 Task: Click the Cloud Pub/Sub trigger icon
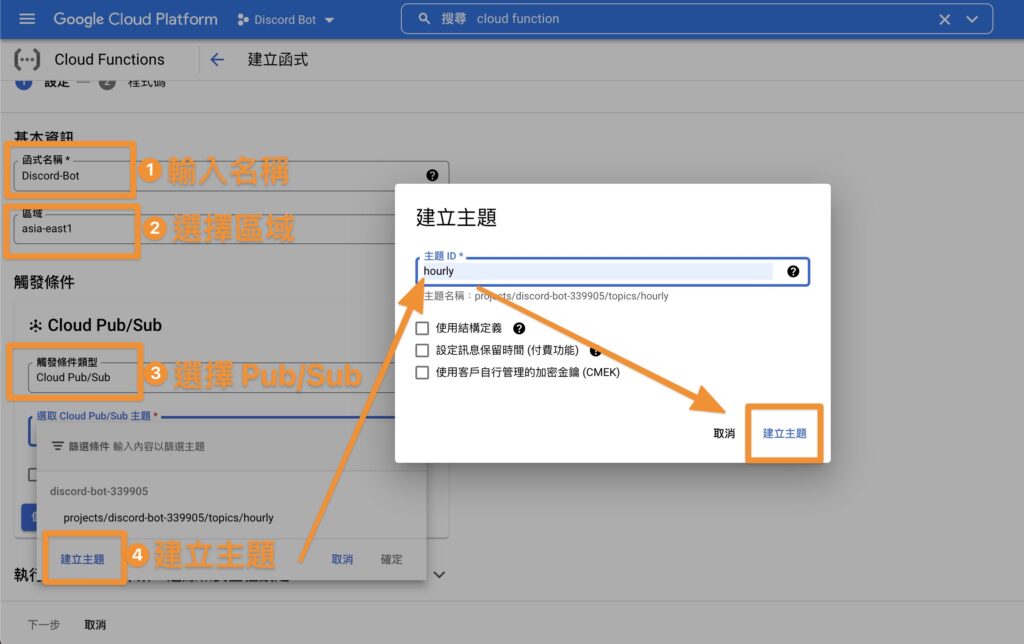tap(35, 325)
